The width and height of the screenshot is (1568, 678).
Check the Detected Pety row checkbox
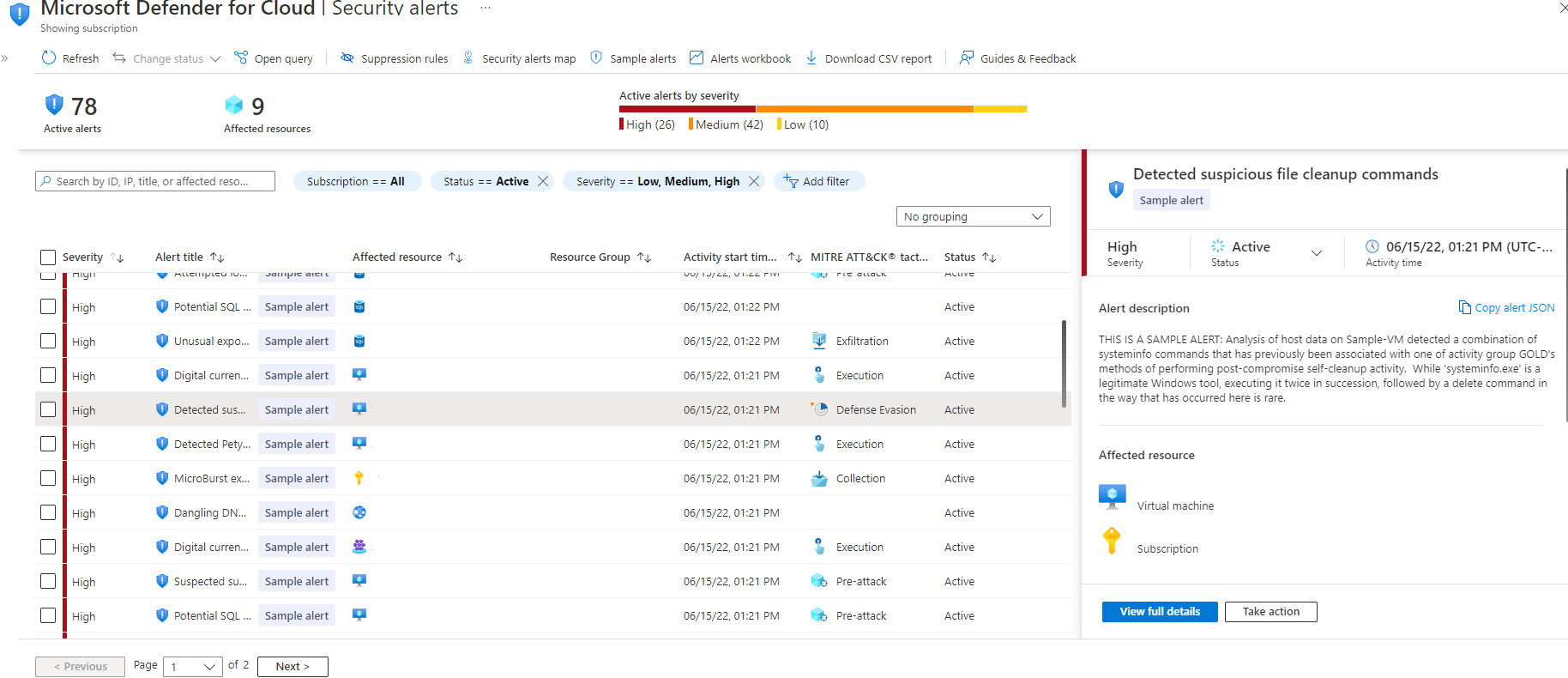pos(48,444)
